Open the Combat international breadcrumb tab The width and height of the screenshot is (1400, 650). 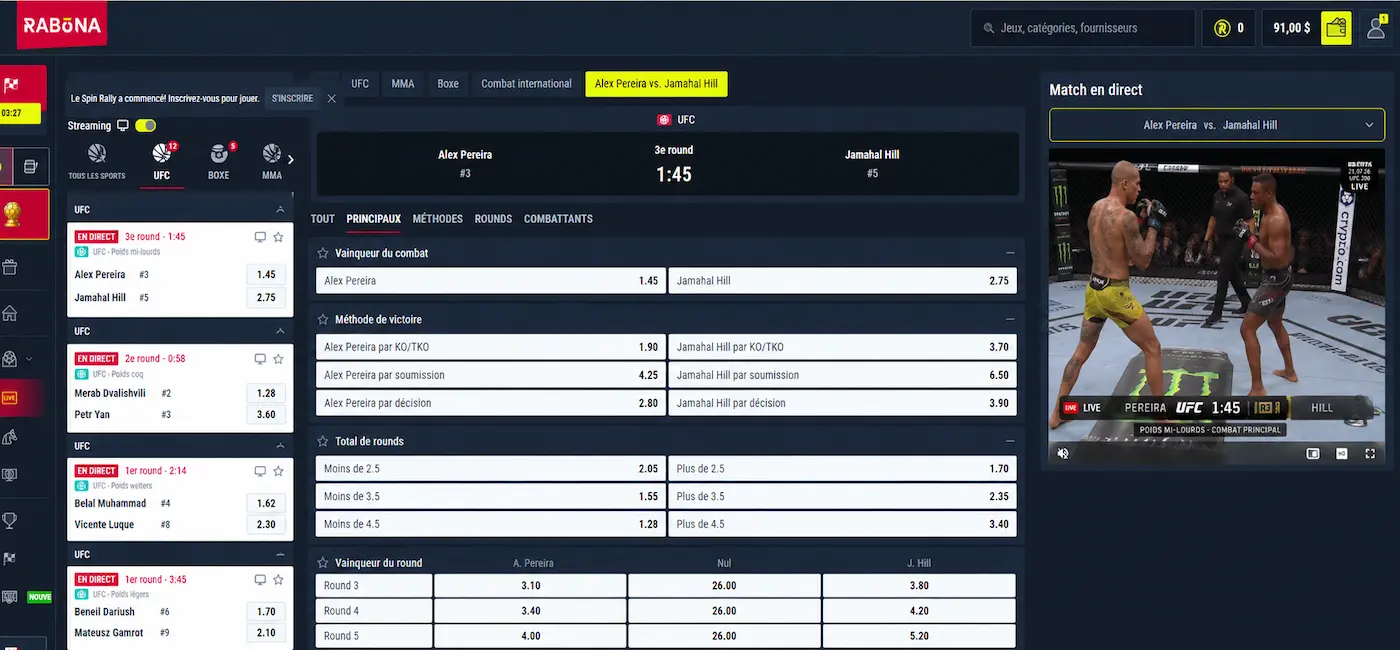click(x=526, y=84)
